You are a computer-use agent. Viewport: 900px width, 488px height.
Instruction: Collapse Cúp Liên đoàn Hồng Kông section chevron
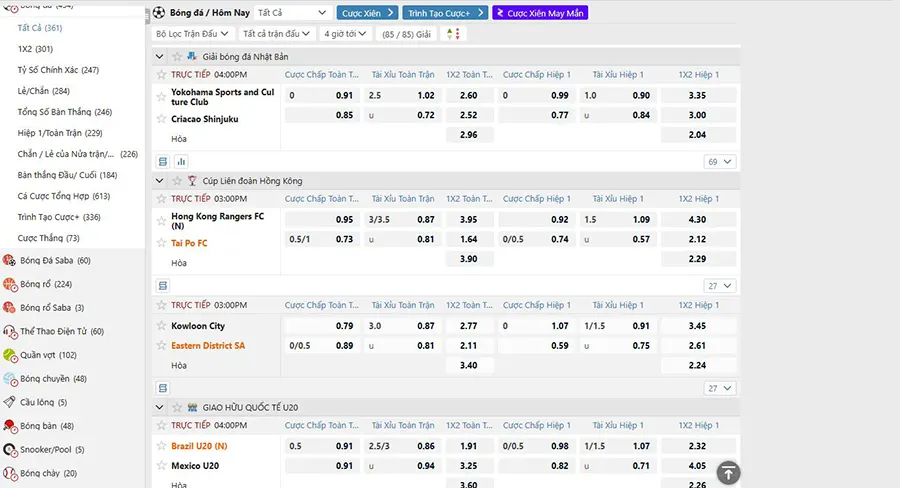coord(160,181)
